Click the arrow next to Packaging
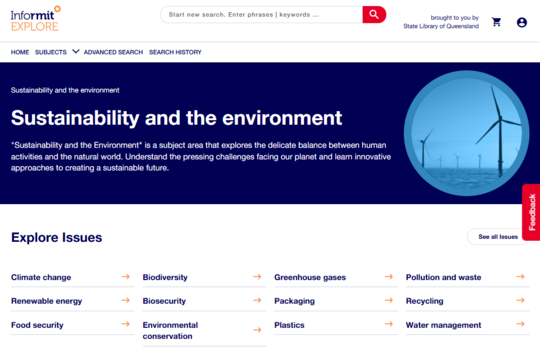Image resolution: width=540 pixels, height=360 pixels. pyautogui.click(x=389, y=300)
